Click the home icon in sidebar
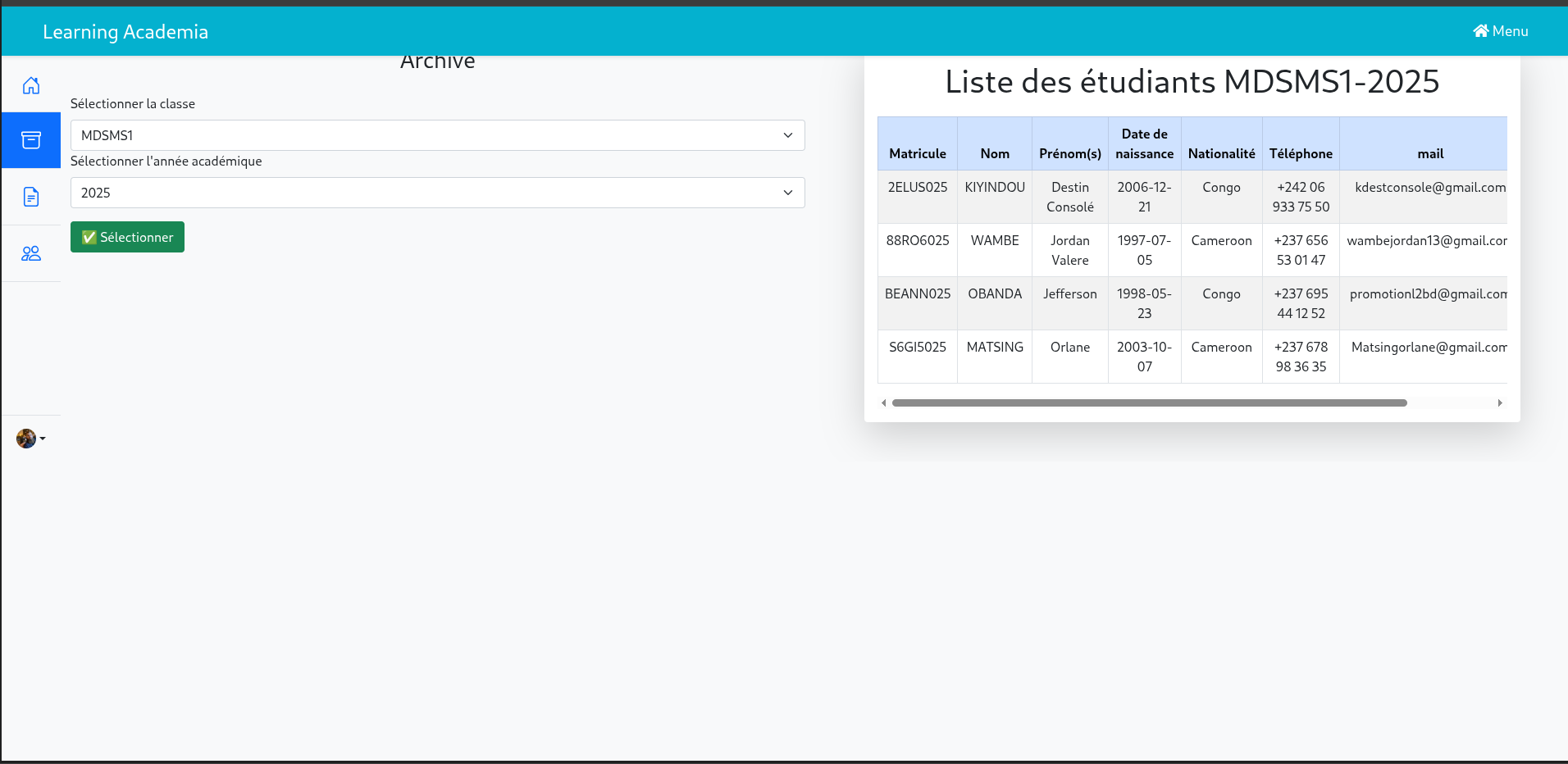This screenshot has width=1568, height=764. click(x=31, y=85)
